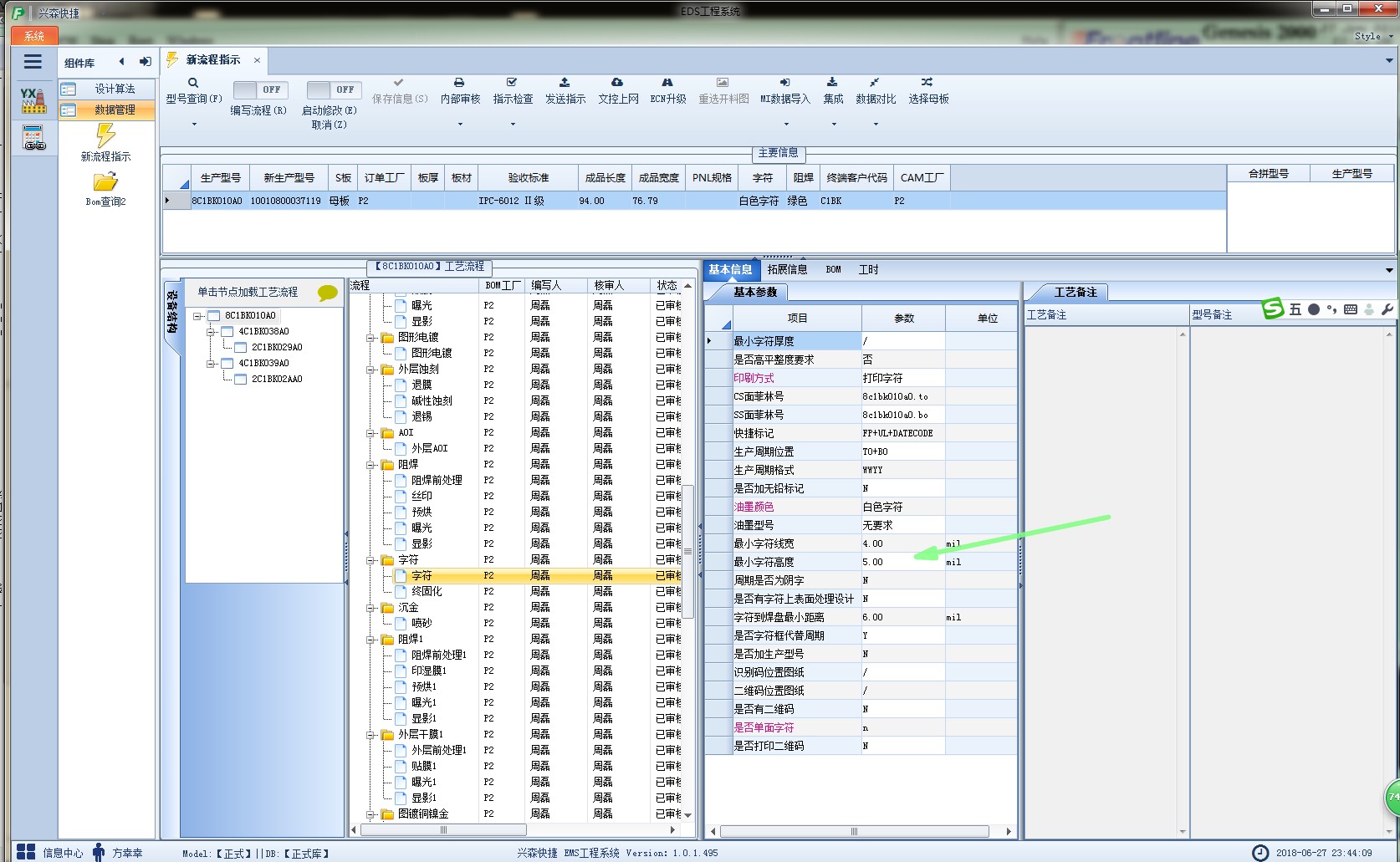Select the 2C1BK029A0 tree node
The image size is (1400, 862).
pyautogui.click(x=277, y=347)
